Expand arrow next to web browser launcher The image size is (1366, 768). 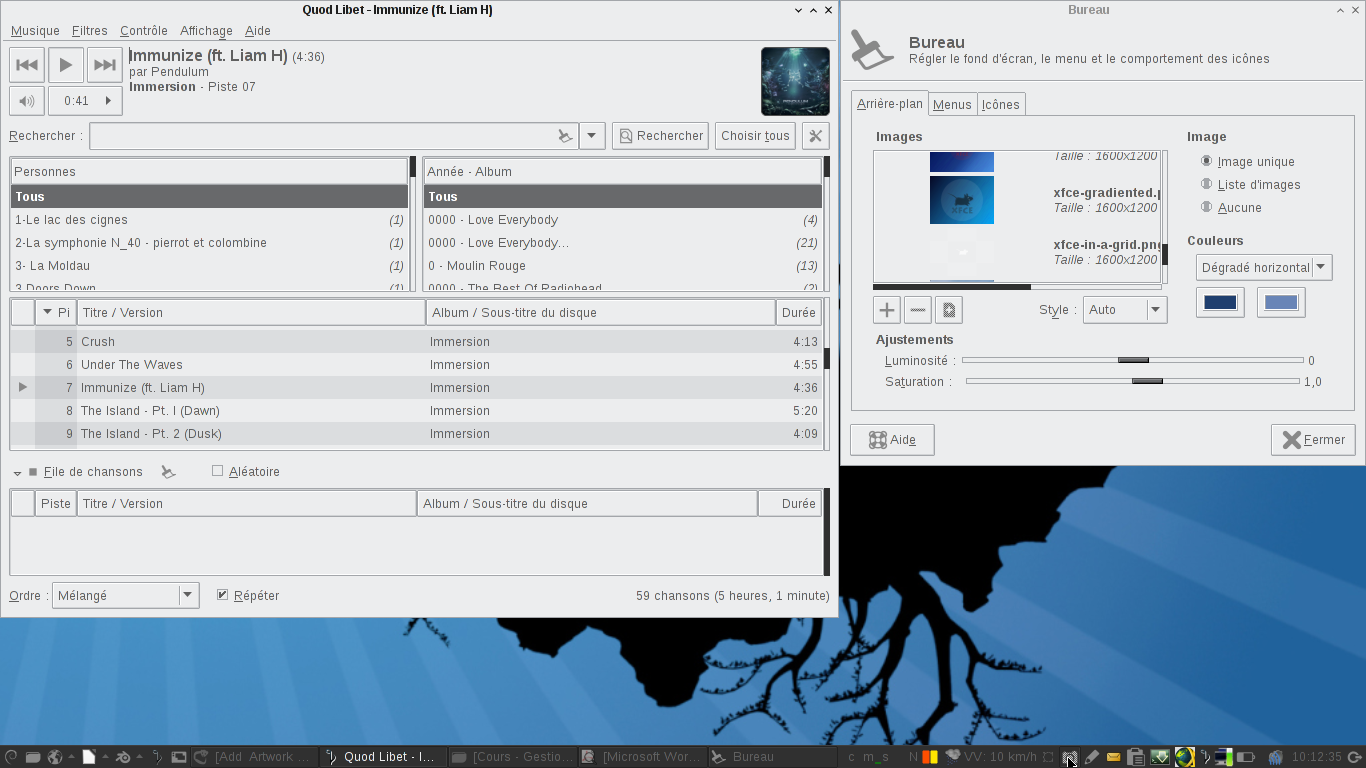[72, 757]
